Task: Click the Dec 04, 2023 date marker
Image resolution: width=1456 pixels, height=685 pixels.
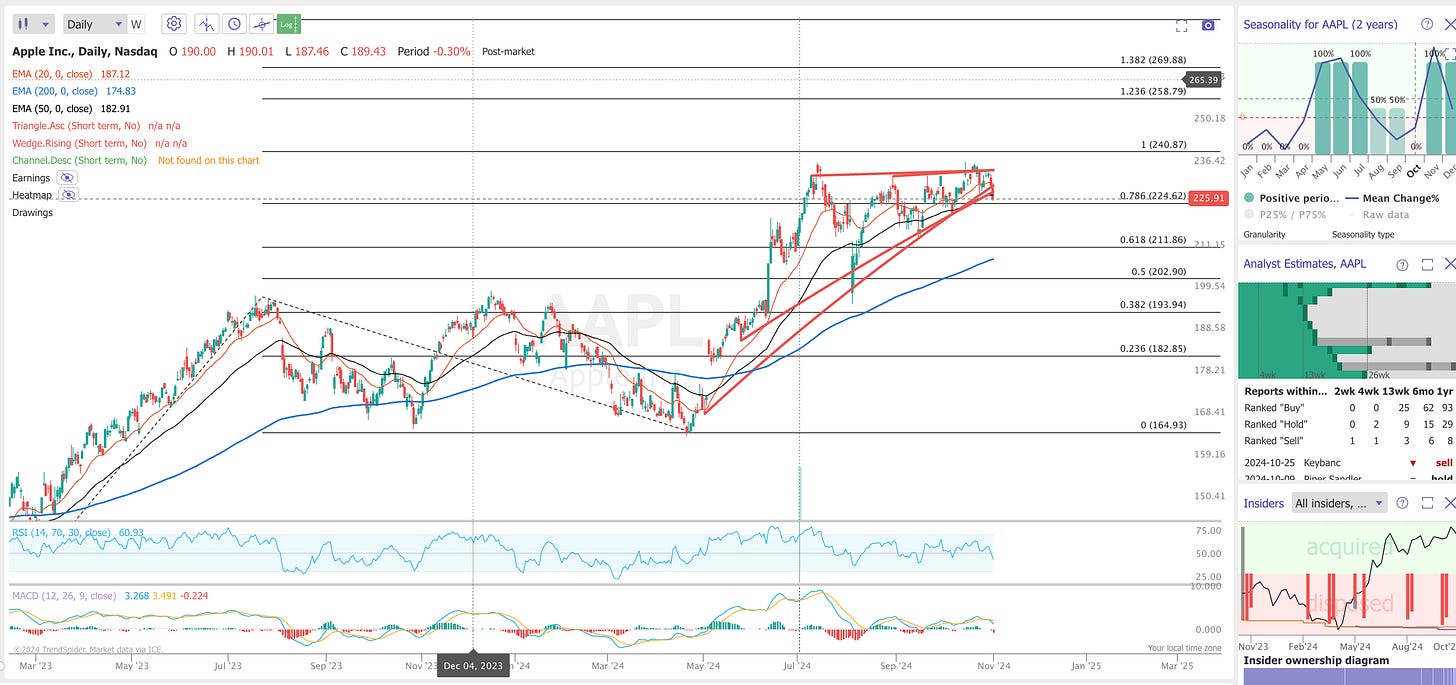Action: 473,666
